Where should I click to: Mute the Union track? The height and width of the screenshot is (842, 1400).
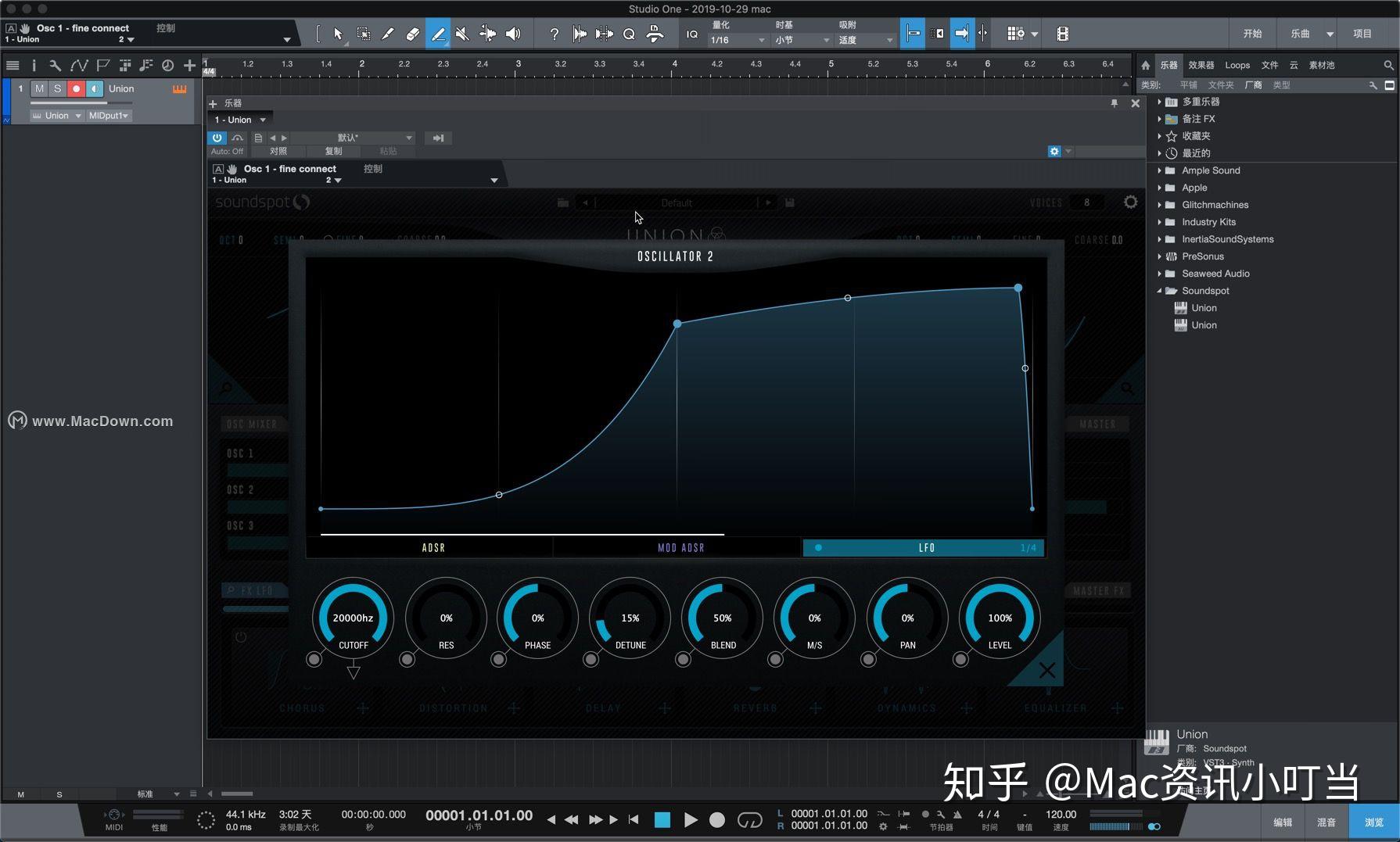[x=39, y=88]
